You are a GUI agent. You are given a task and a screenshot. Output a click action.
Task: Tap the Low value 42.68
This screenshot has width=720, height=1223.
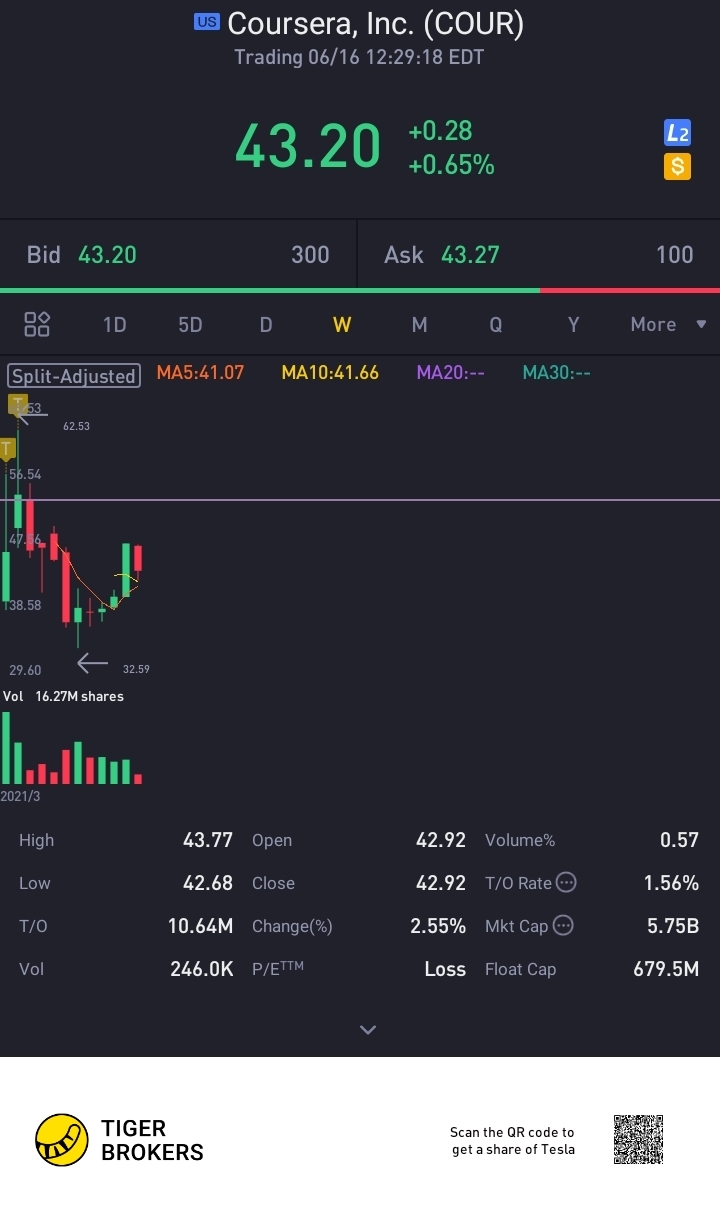click(x=208, y=883)
